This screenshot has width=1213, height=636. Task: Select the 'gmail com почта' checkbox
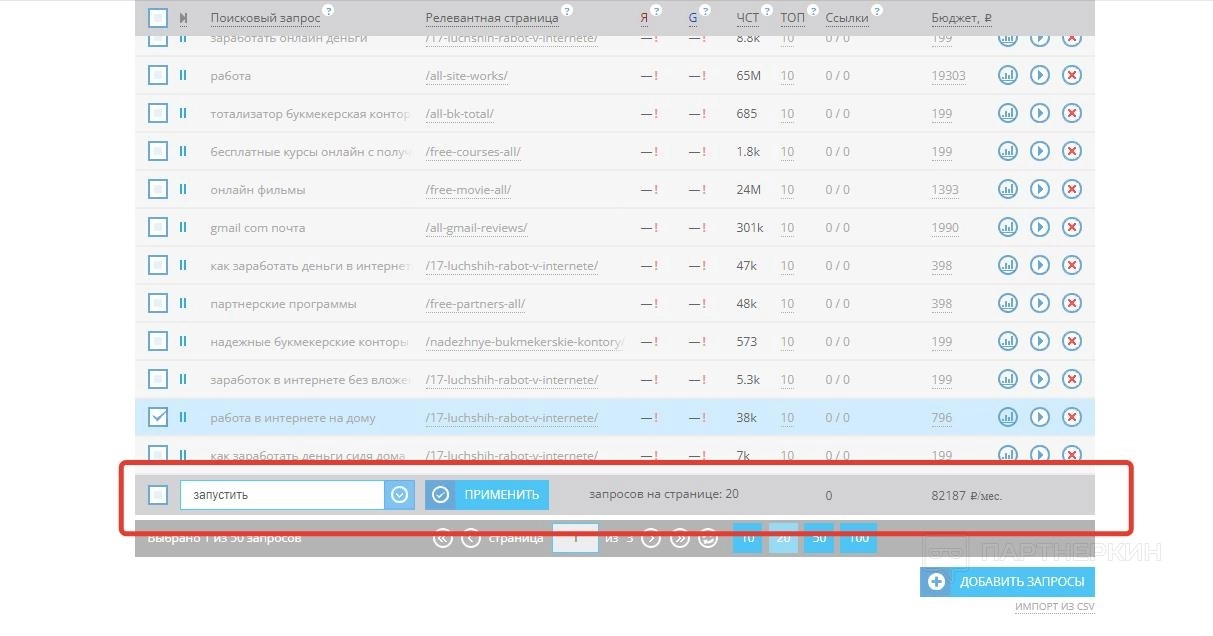click(158, 227)
